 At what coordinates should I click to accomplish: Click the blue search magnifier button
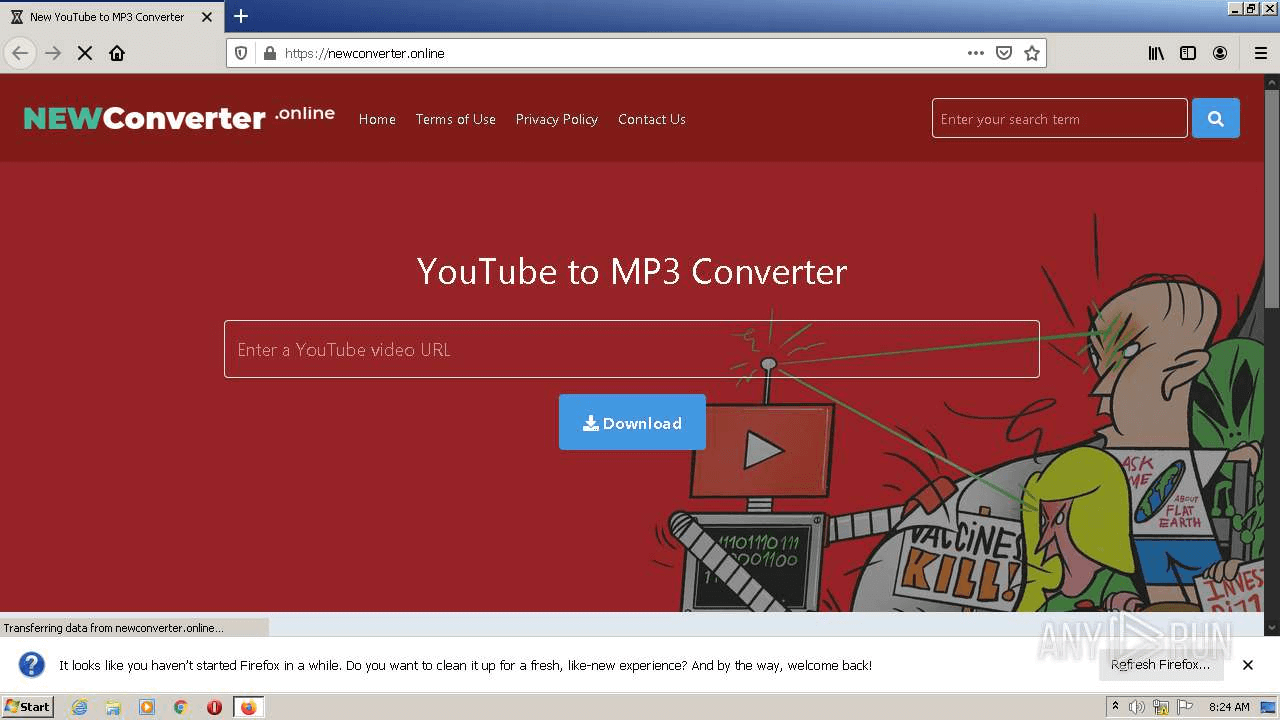point(1216,118)
